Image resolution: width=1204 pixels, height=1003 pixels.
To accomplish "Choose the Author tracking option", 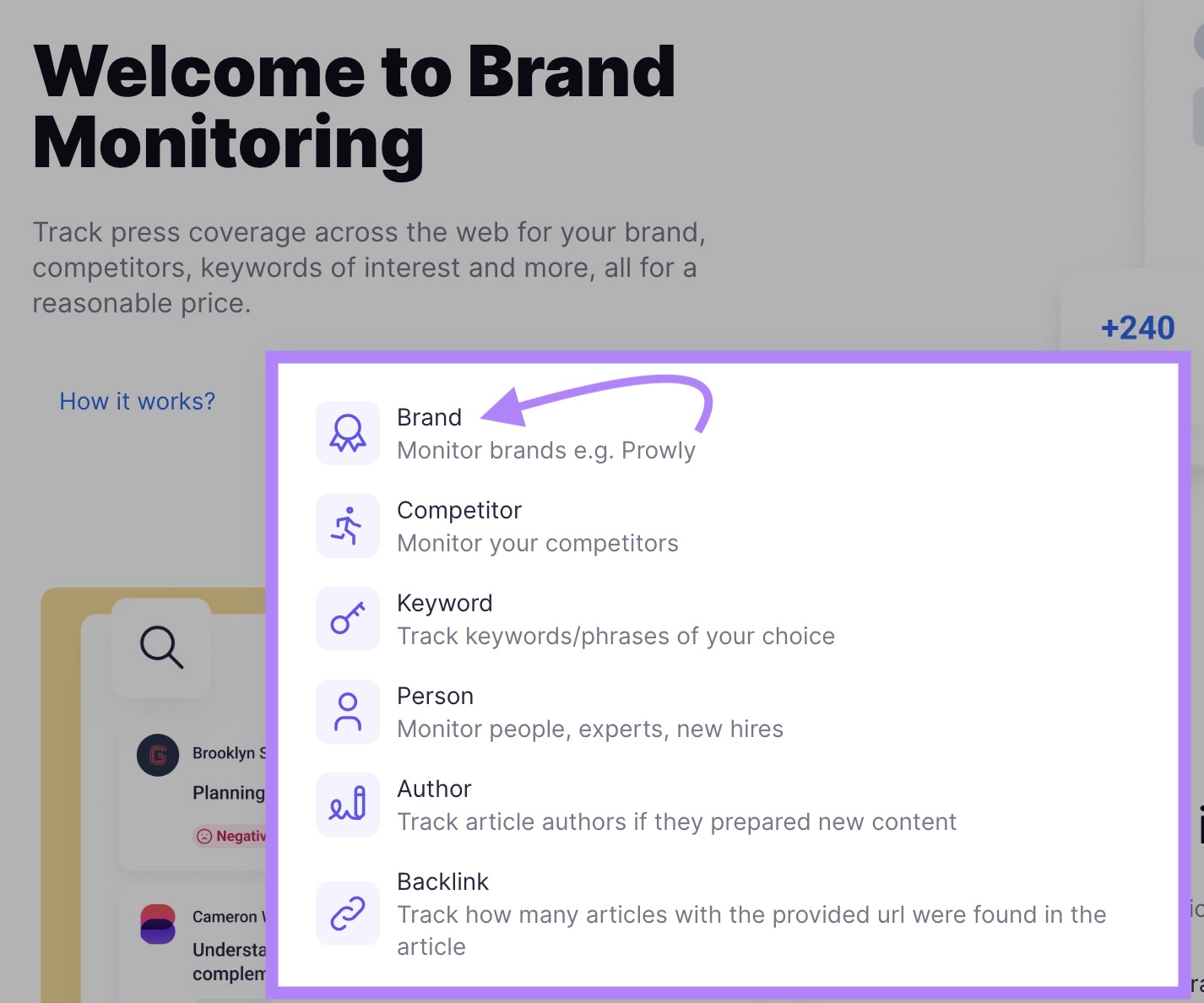I will (x=434, y=789).
